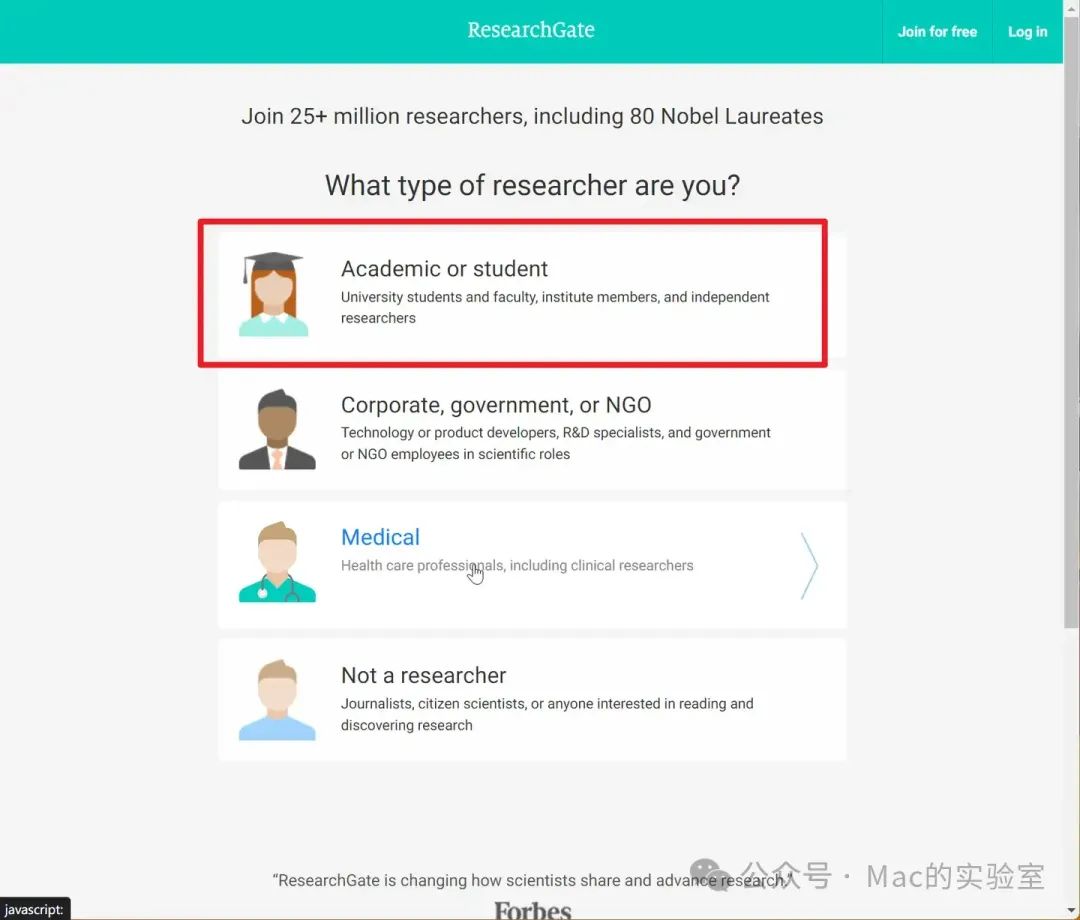Screen dimensions: 1080x920
Task: Click the vertical scrollbar thumb
Action: coord(1072,324)
